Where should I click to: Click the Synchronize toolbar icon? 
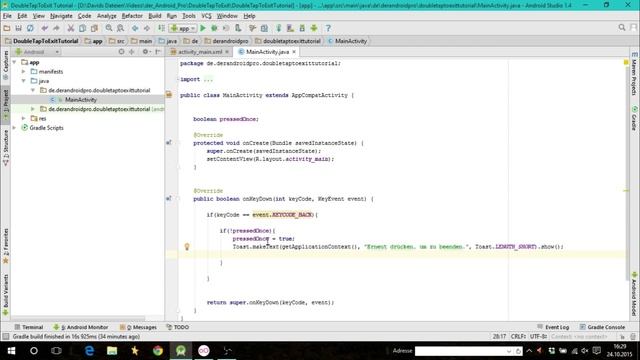coord(30,28)
